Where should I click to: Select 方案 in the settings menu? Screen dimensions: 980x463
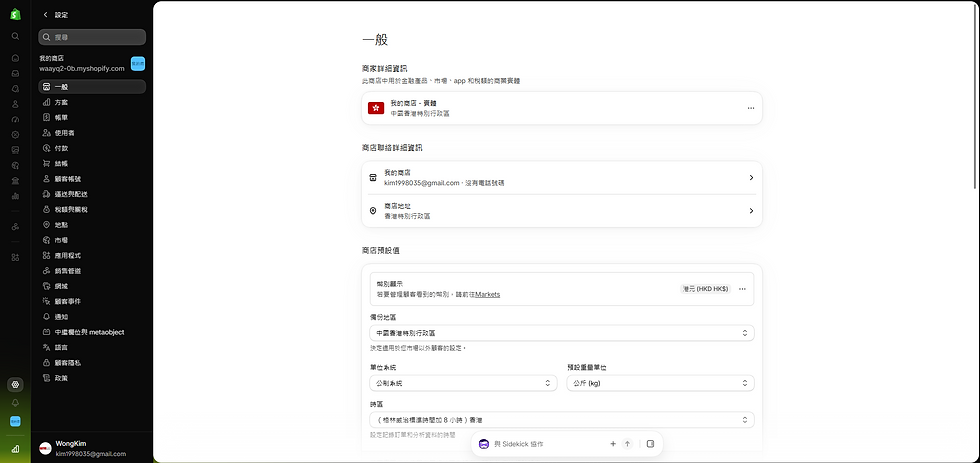point(92,102)
